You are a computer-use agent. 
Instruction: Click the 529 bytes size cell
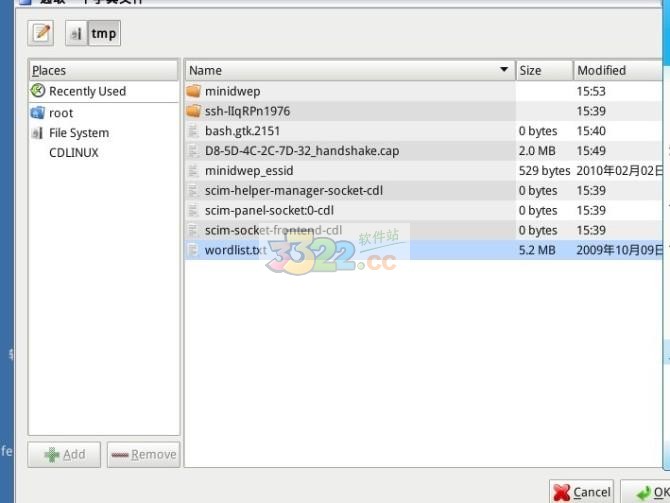[544, 171]
